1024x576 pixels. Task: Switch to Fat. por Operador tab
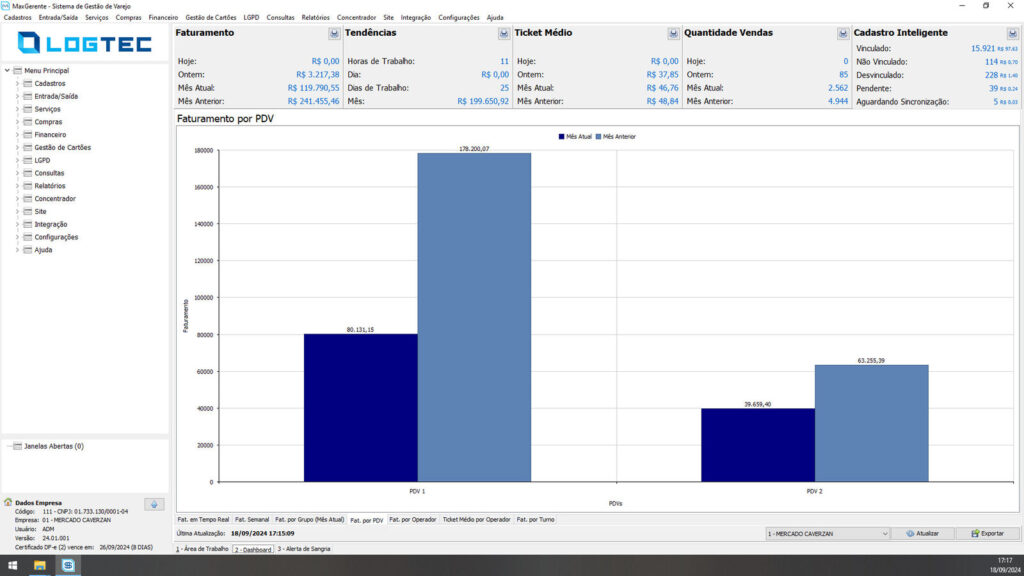point(413,520)
